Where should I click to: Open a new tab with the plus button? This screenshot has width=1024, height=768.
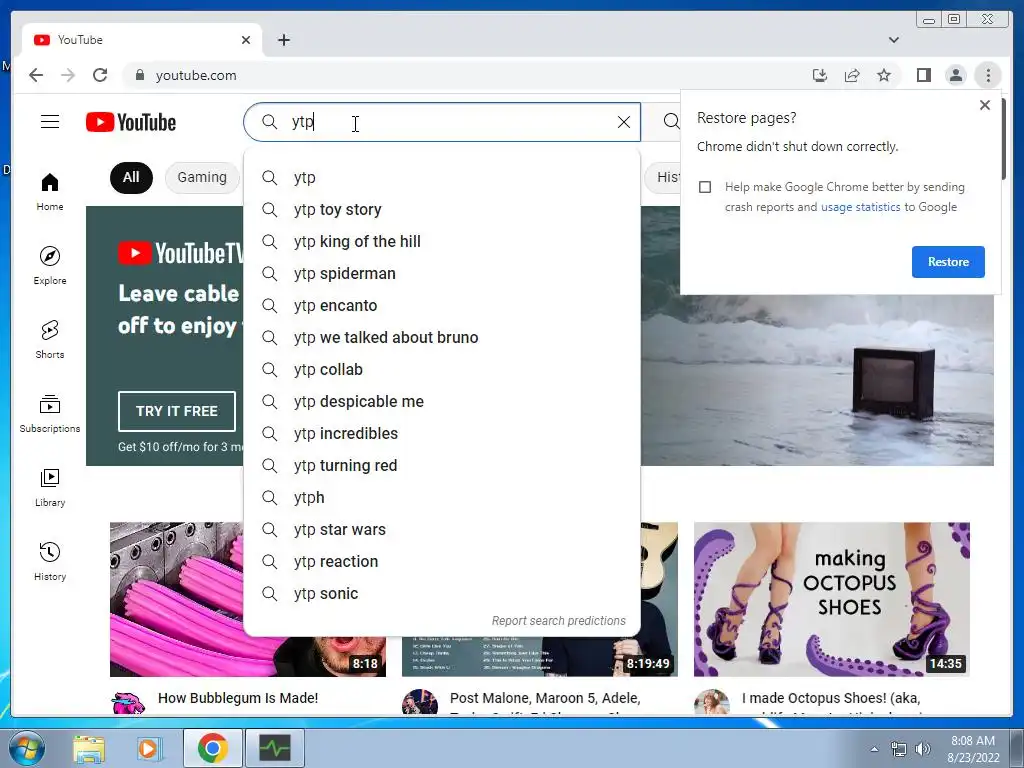tap(283, 40)
